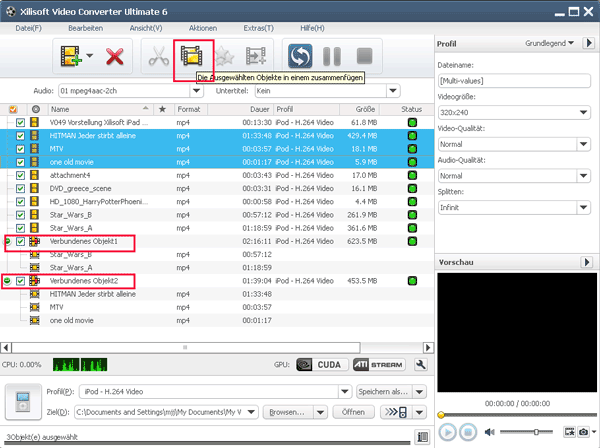Screen dimensions: 600x448
Task: Click the transfer-to-device arrow icon
Action: (x=396, y=412)
